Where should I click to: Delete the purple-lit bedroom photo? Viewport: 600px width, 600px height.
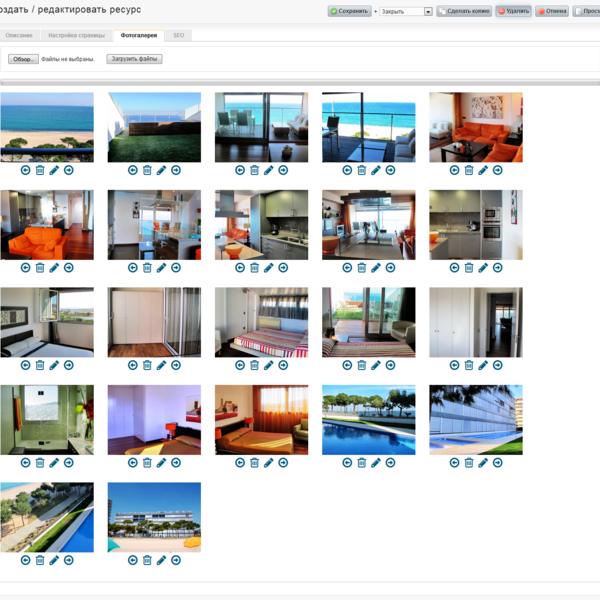point(147,463)
